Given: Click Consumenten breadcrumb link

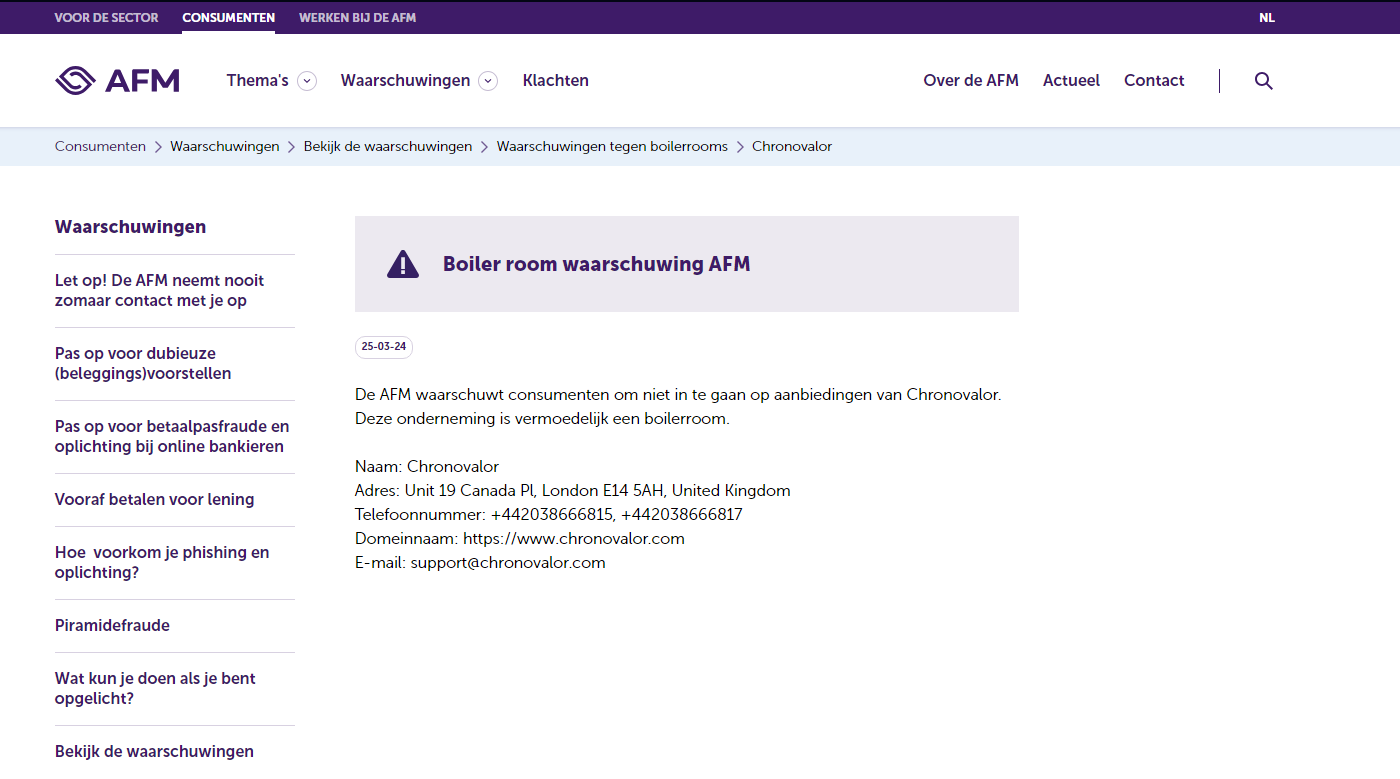Looking at the screenshot, I should click(x=100, y=147).
